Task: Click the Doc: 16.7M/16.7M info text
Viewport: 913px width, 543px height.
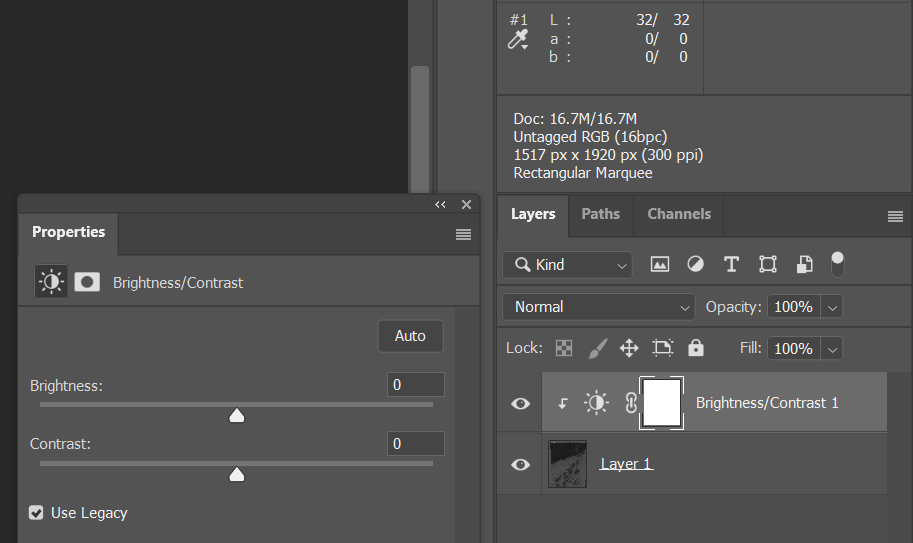Action: pyautogui.click(x=575, y=119)
